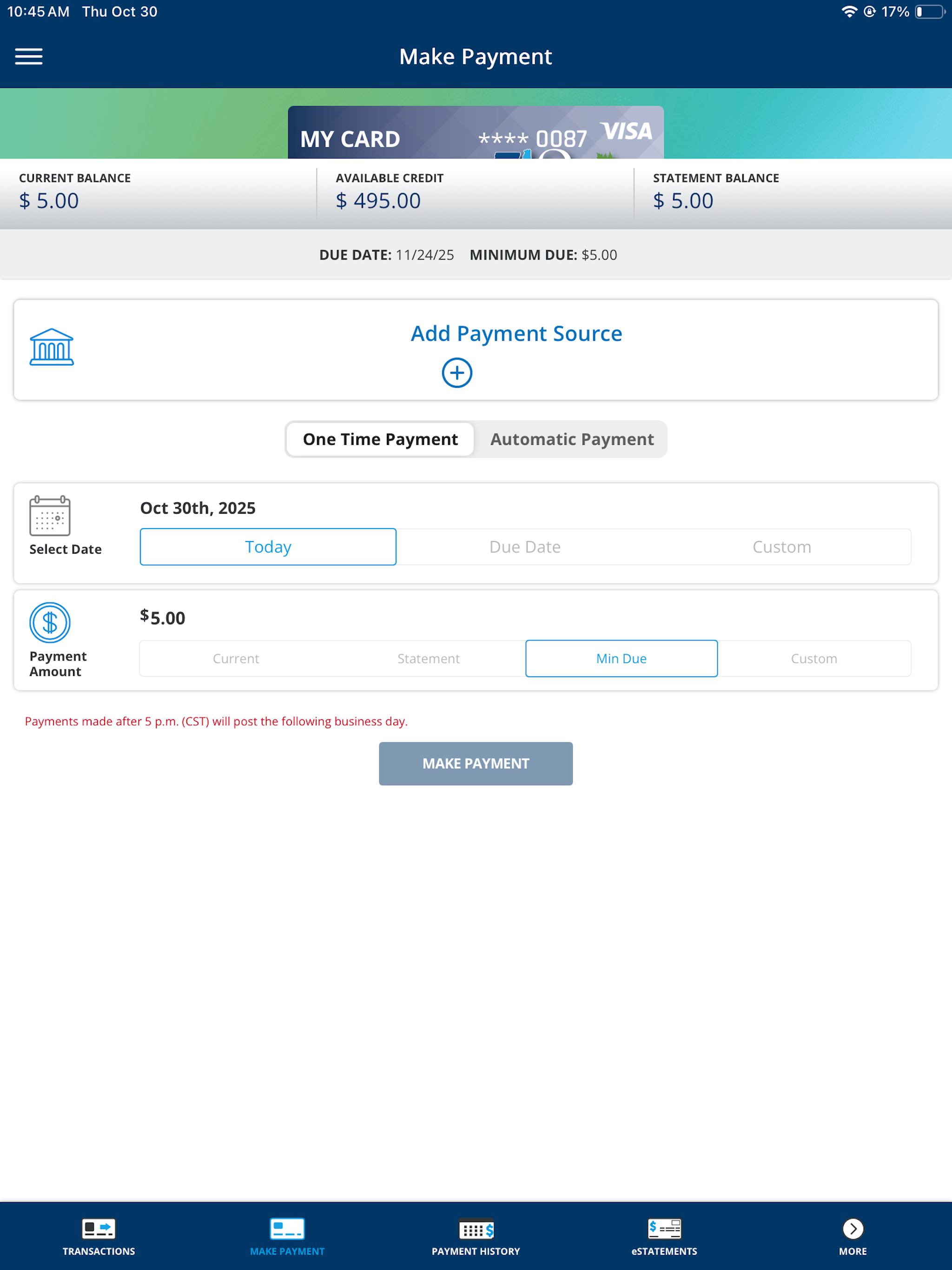Tap the MAKE PAYMENT button
Image resolution: width=952 pixels, height=1270 pixels.
(476, 764)
